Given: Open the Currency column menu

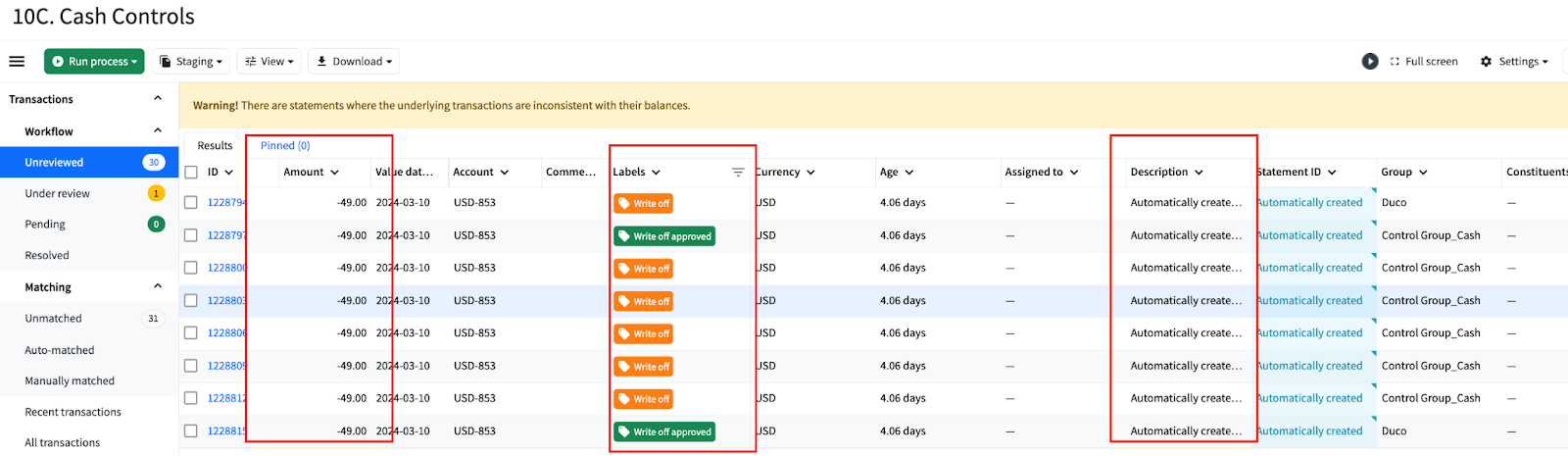Looking at the screenshot, I should tap(810, 173).
